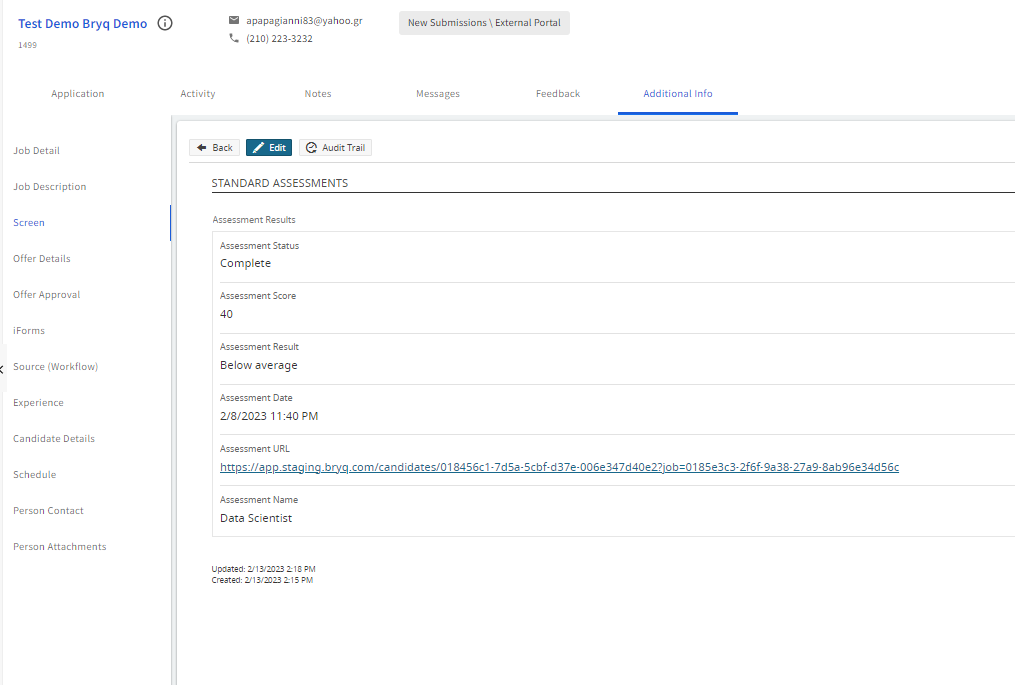1015x685 pixels.
Task: Open Offer Details in sidebar
Action: [42, 259]
